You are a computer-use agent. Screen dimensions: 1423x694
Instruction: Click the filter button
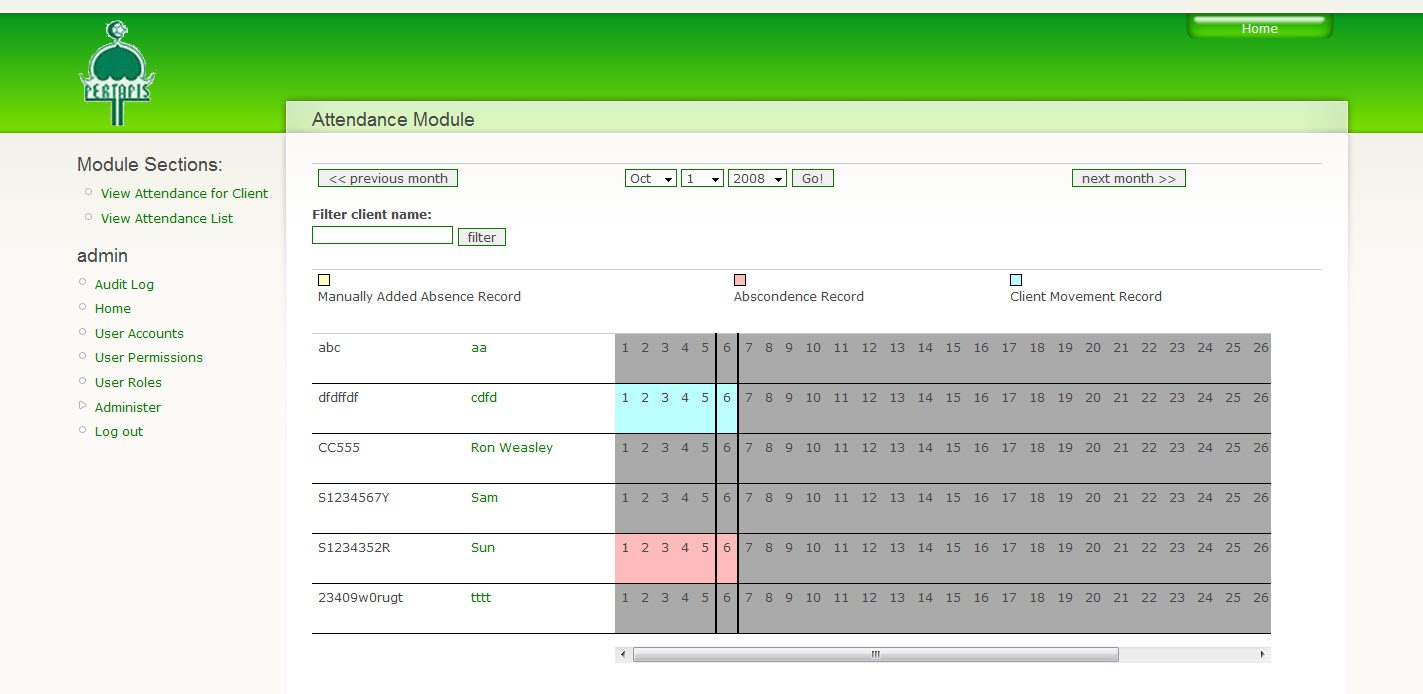point(482,237)
